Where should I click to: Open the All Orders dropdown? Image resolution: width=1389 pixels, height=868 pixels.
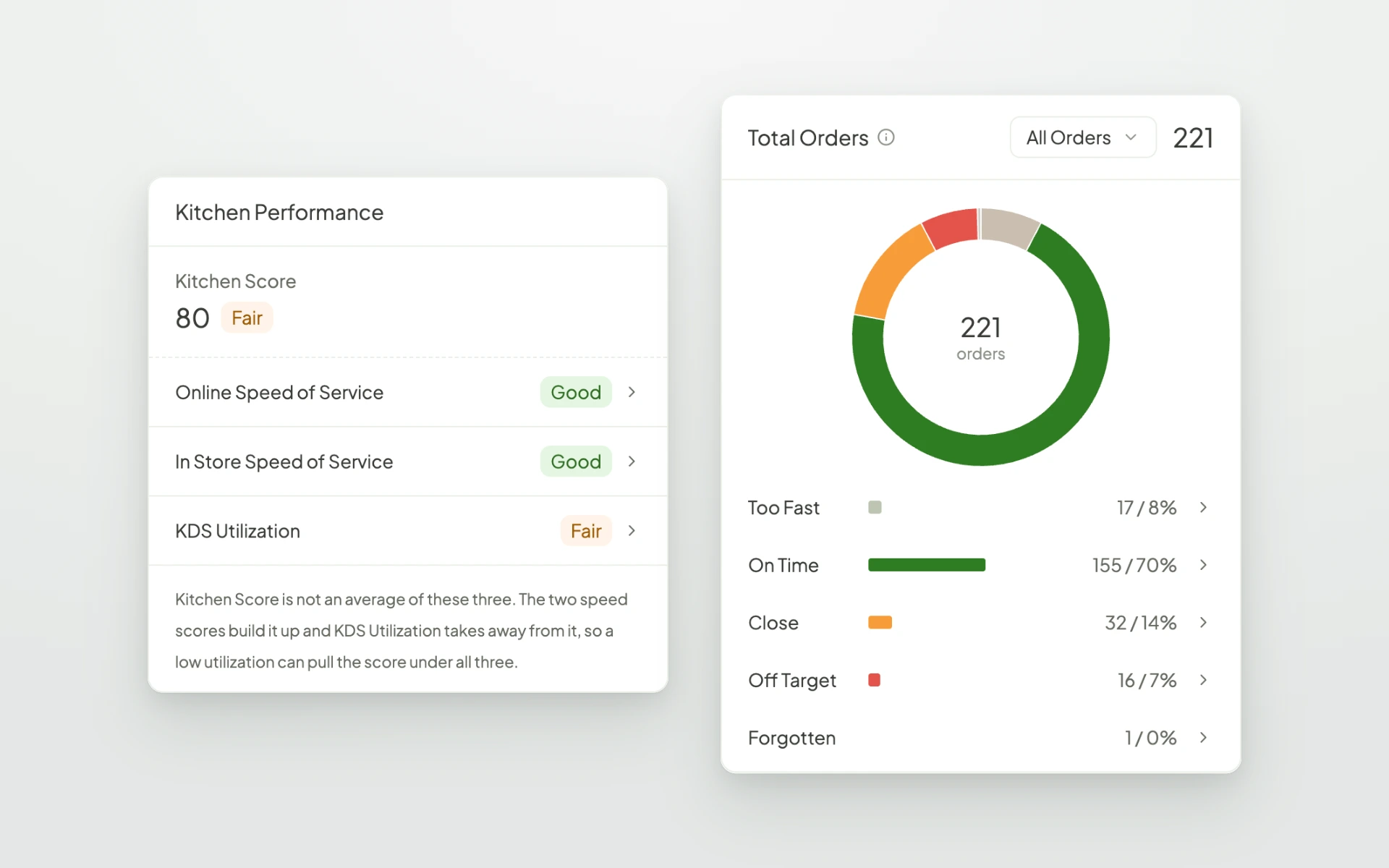(x=1082, y=137)
